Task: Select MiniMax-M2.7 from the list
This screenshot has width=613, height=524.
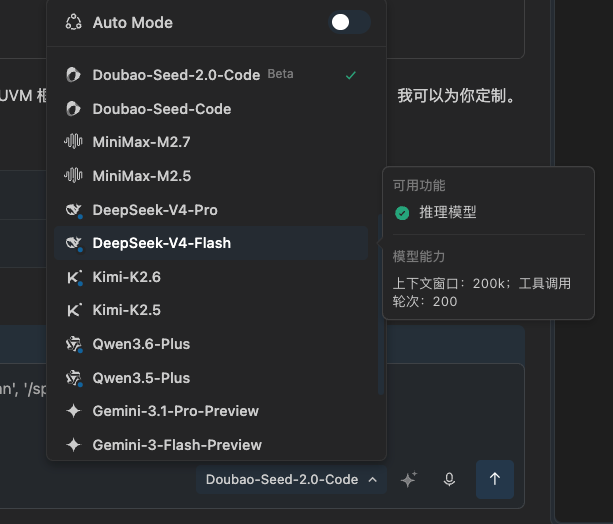Action: [x=211, y=142]
